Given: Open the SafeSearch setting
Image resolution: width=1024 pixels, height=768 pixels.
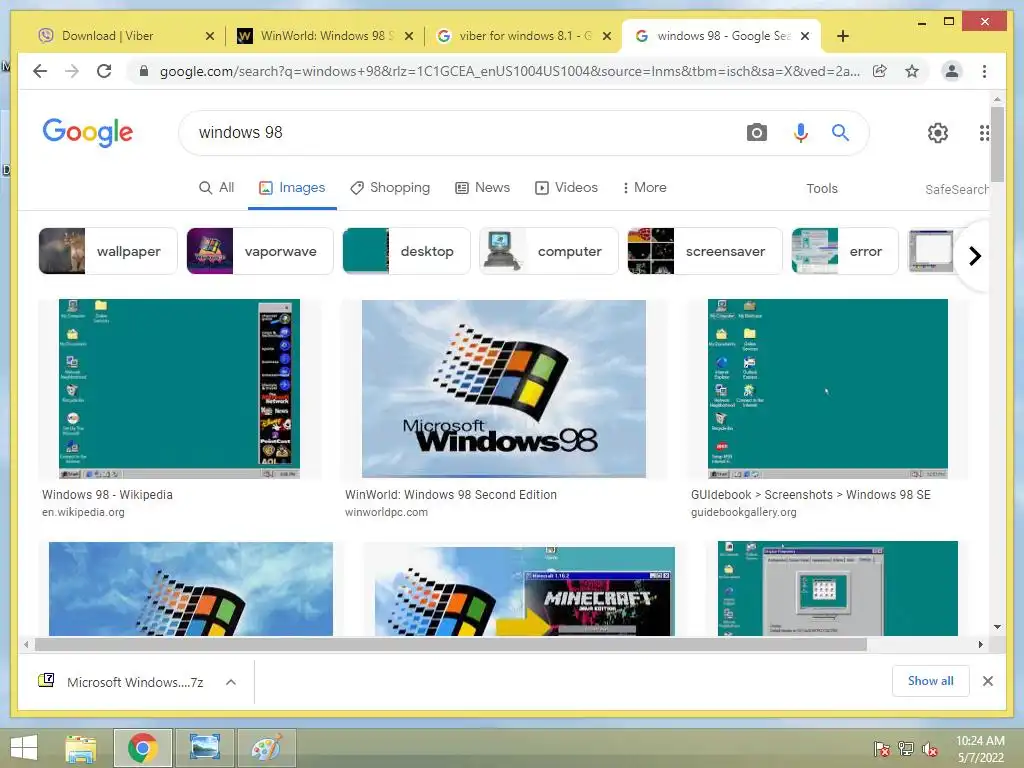Looking at the screenshot, I should (x=956, y=189).
